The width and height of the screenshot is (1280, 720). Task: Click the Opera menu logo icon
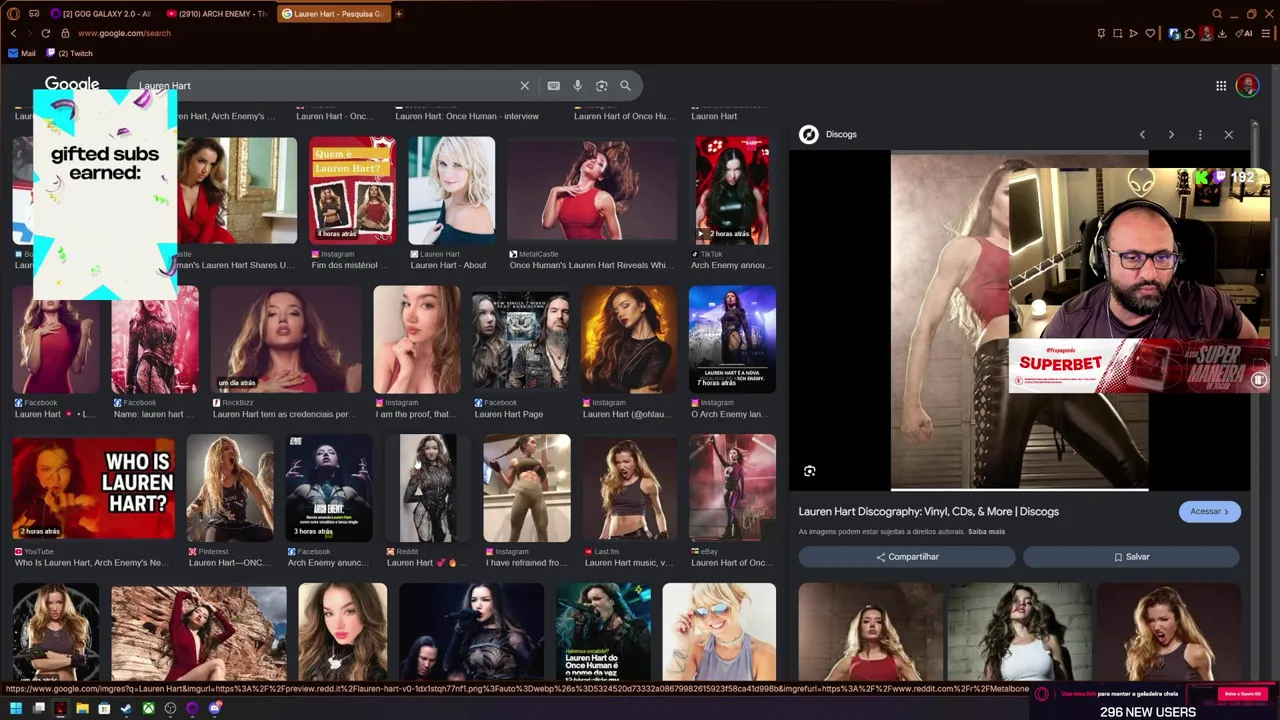13,14
